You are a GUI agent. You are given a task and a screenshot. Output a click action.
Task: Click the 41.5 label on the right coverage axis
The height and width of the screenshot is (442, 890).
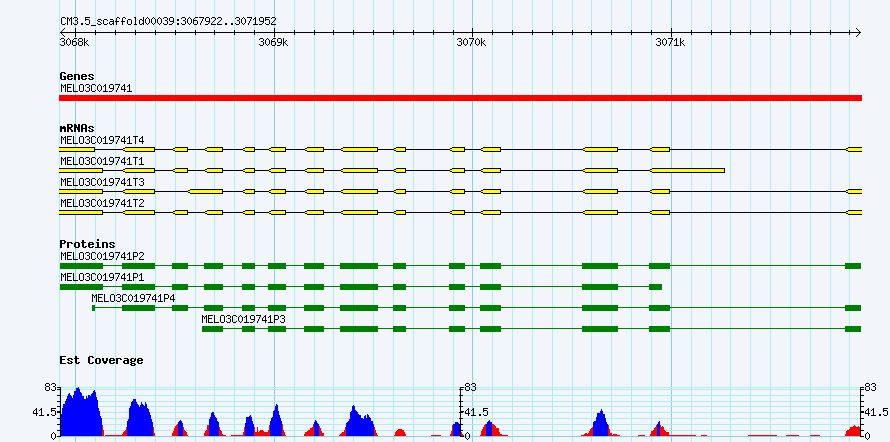[x=876, y=412]
